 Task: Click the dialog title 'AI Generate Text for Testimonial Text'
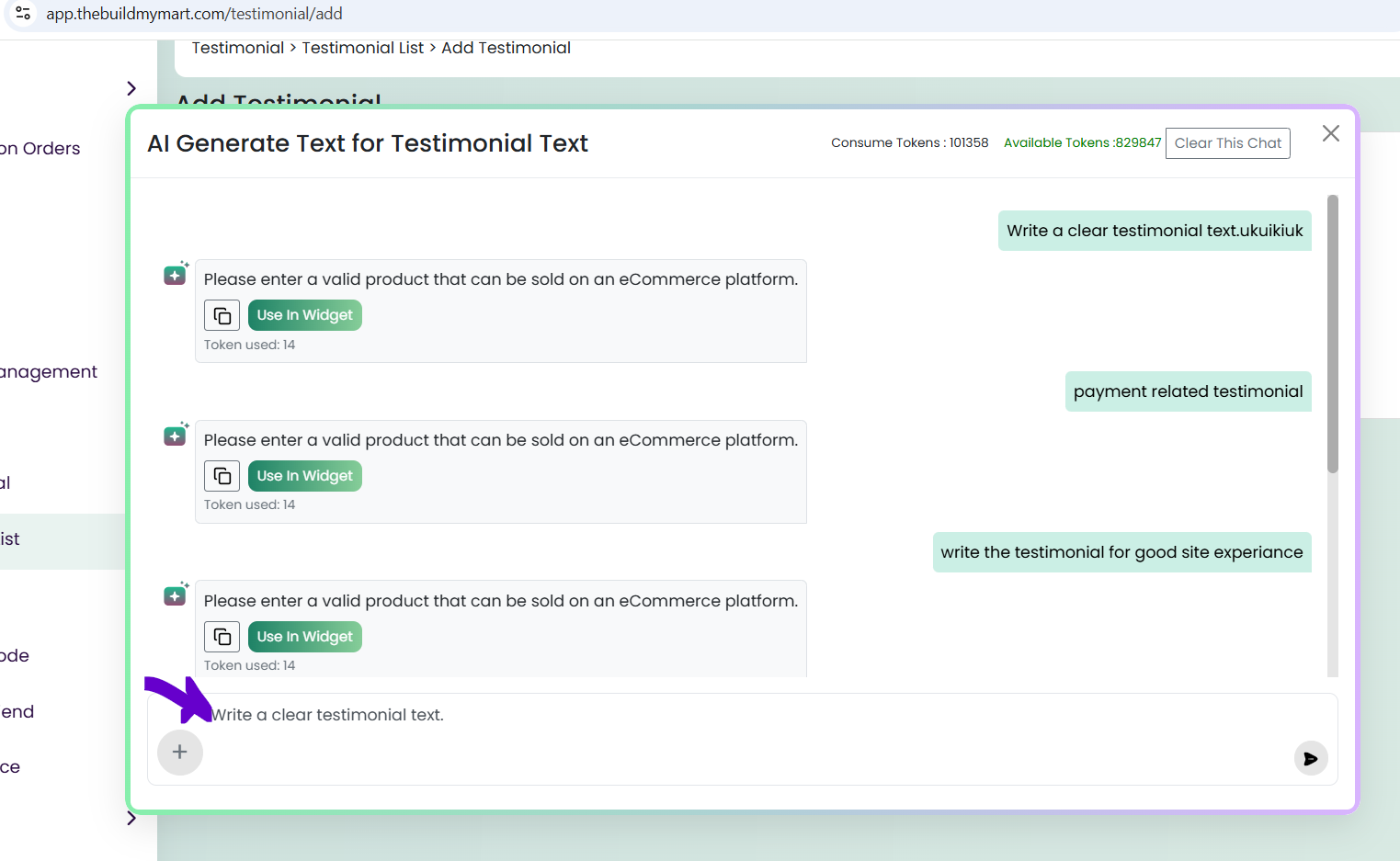click(368, 143)
